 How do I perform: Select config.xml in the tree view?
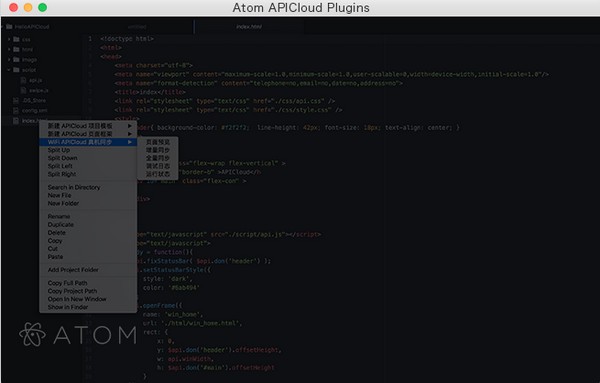(x=34, y=111)
